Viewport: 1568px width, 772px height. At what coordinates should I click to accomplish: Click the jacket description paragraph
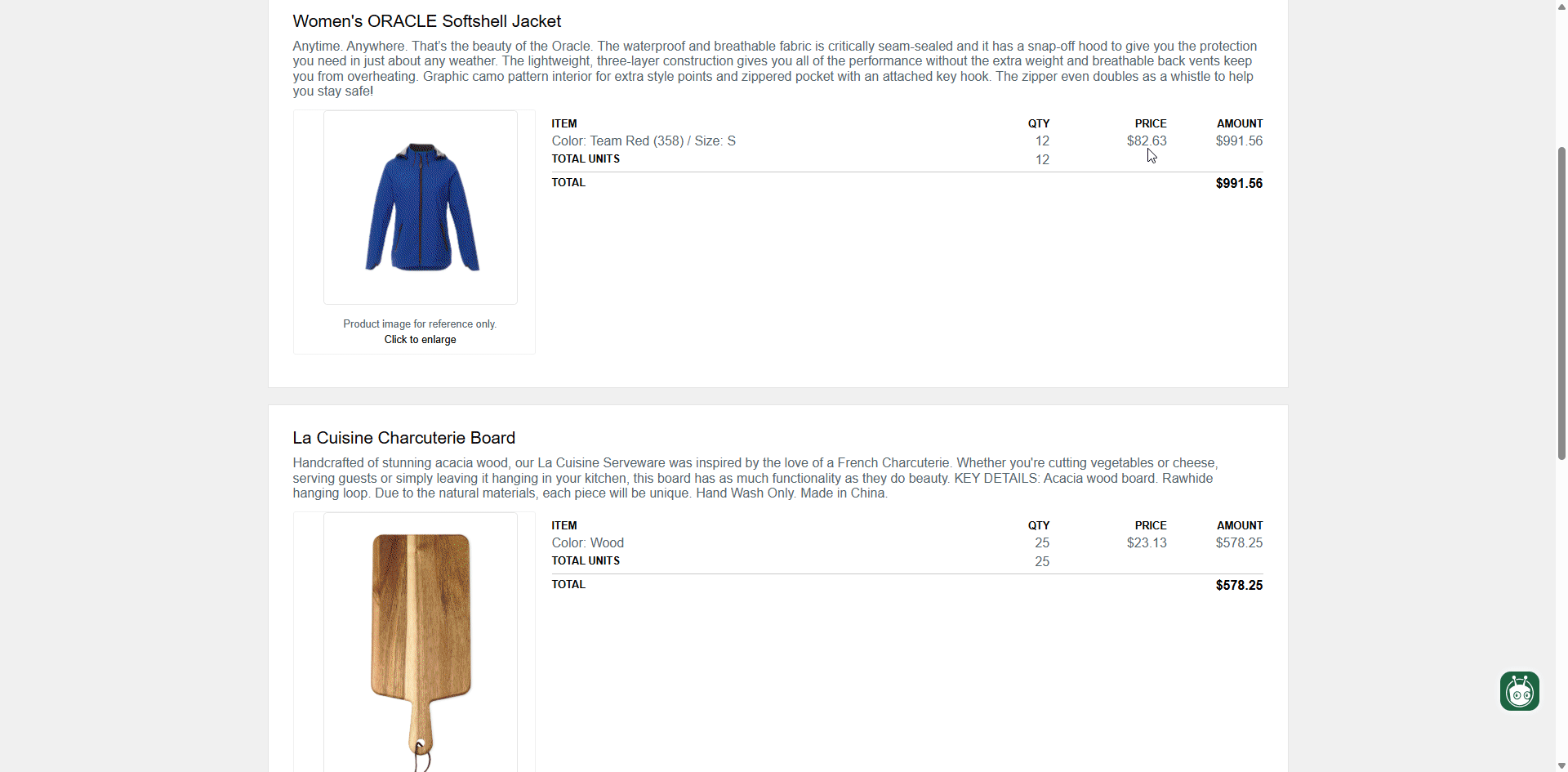(773, 69)
